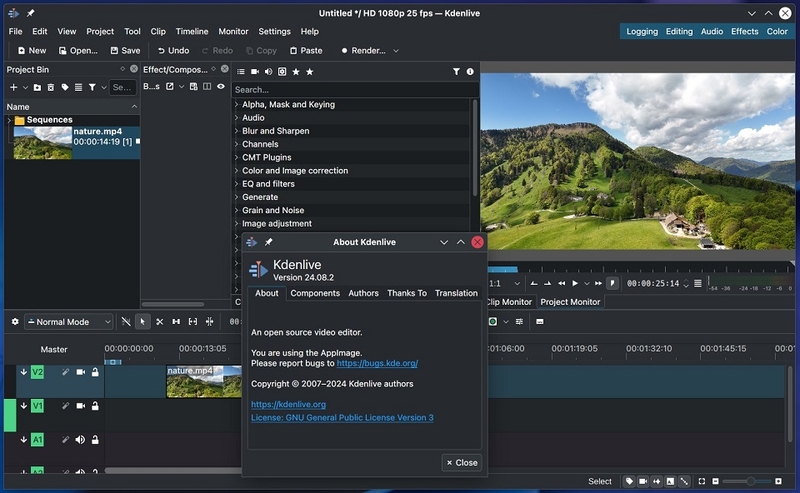
Task: Click the https://kdenlive.org link
Action: tap(288, 404)
